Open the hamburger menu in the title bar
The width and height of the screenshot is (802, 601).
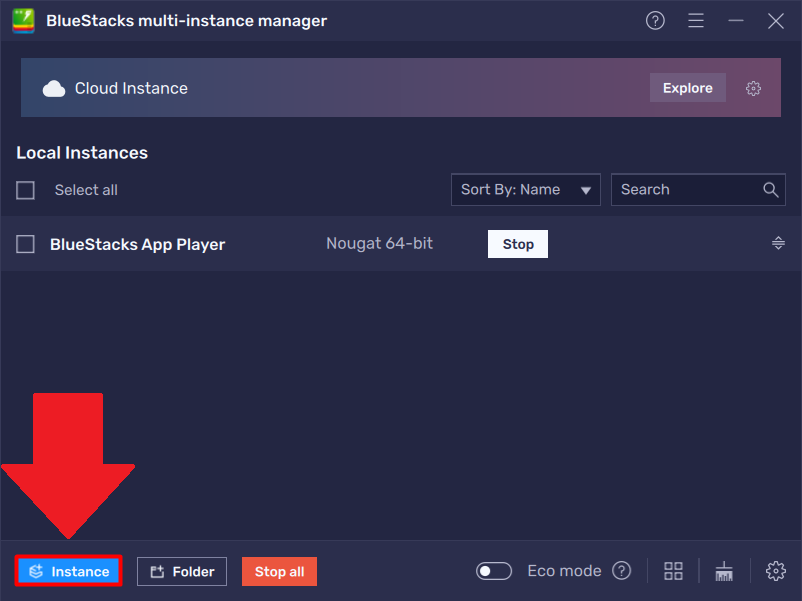point(696,21)
